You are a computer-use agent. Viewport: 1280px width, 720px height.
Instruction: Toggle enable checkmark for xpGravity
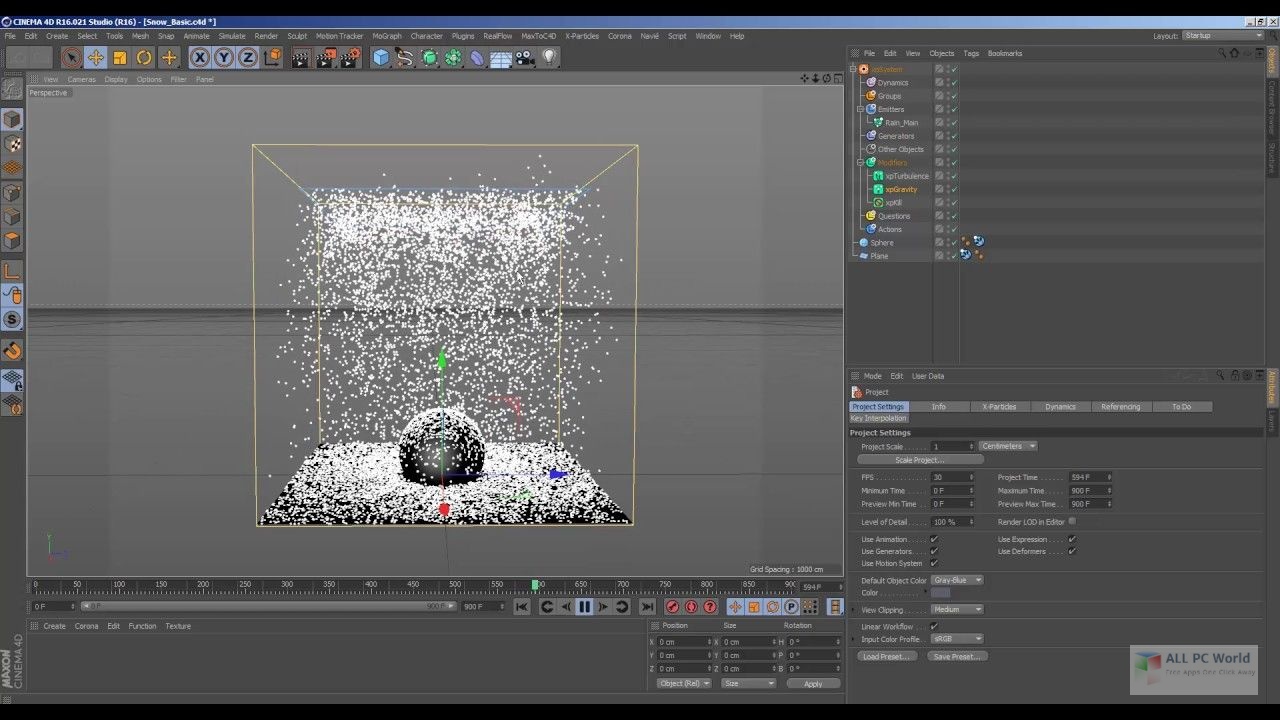(x=954, y=189)
